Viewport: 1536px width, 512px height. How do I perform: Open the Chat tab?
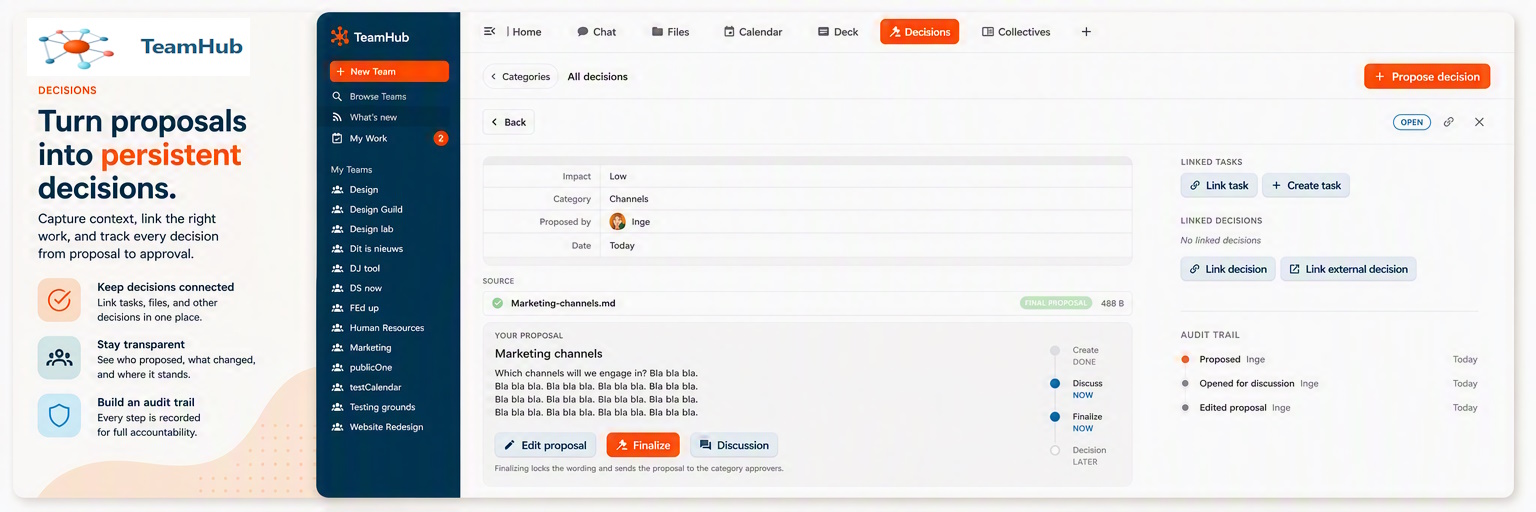point(596,32)
